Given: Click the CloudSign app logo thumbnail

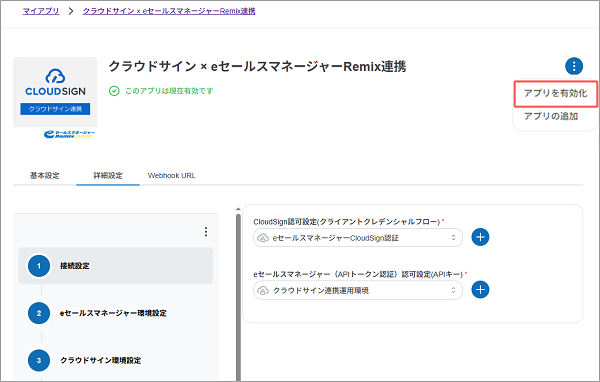Looking at the screenshot, I should coord(55,92).
